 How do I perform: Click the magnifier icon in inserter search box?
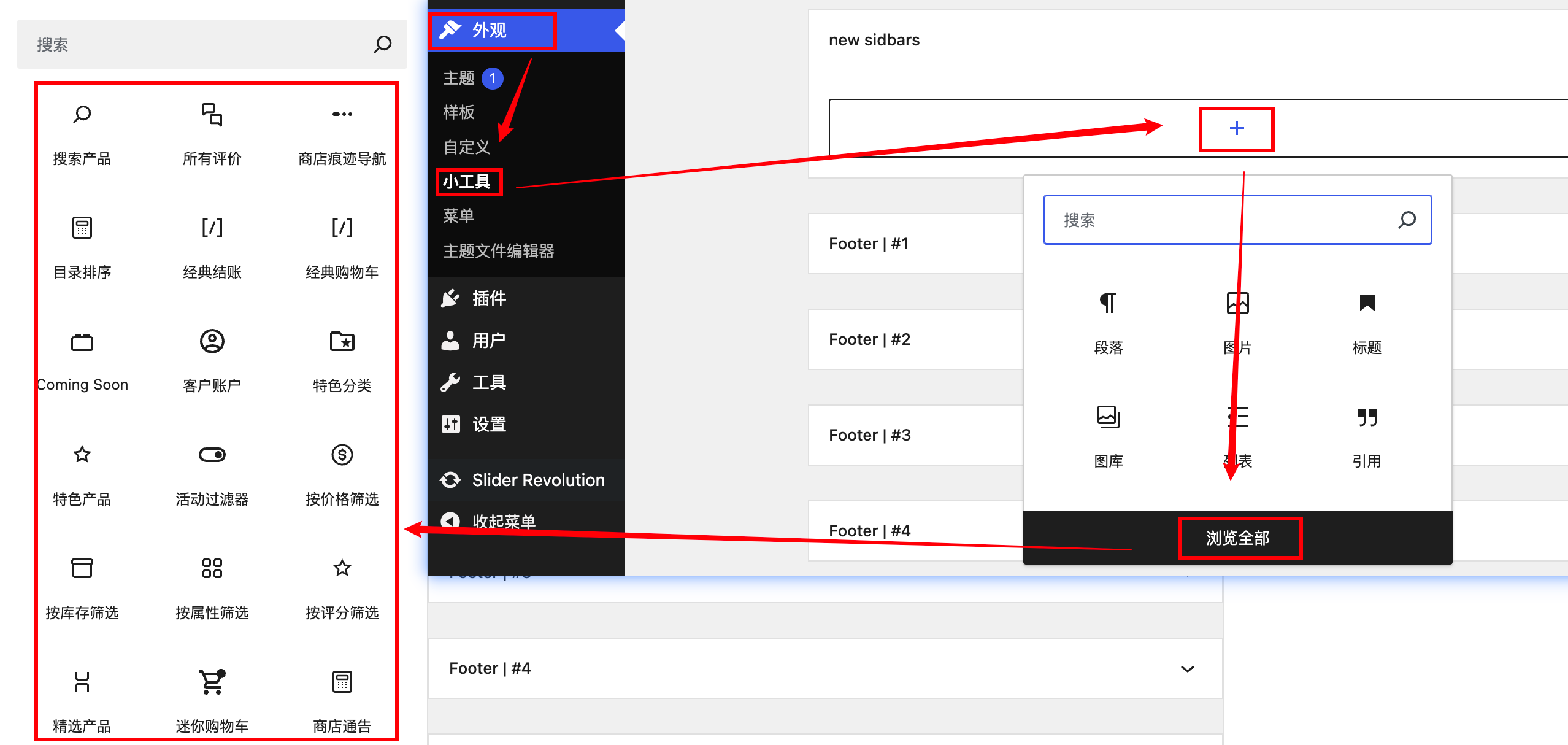click(1407, 220)
